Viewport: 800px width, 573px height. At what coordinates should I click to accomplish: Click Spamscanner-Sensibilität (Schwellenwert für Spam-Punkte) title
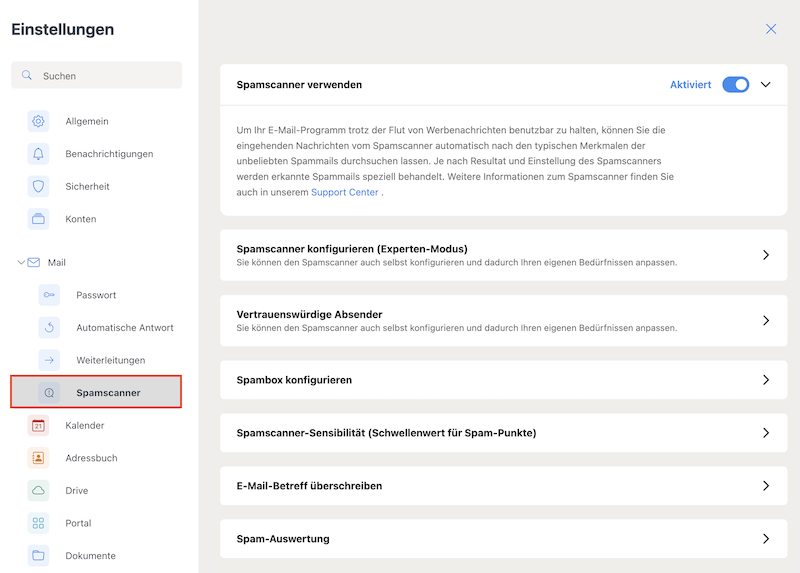(x=386, y=433)
